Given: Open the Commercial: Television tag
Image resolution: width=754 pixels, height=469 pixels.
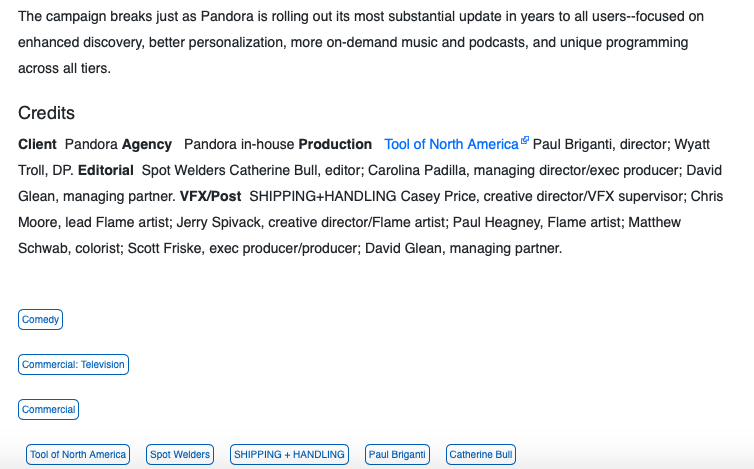Looking at the screenshot, I should click(x=74, y=365).
